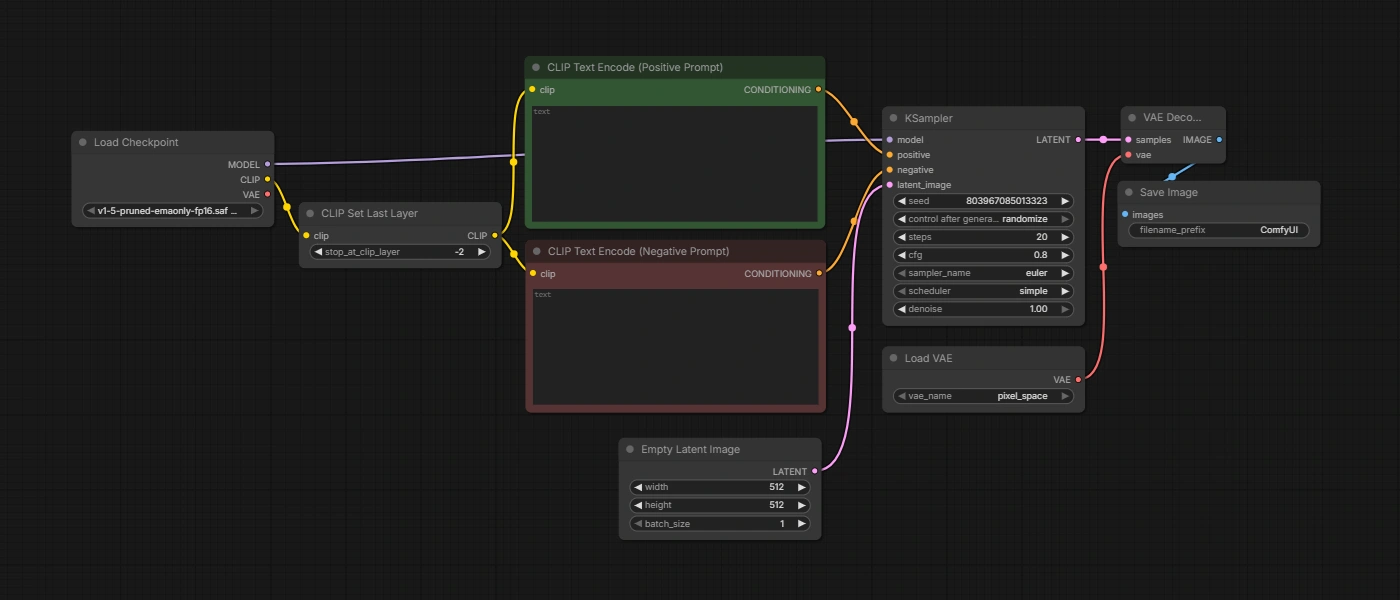
Task: Collapse the Load Checkpoint node via its title dot
Action: 83,142
